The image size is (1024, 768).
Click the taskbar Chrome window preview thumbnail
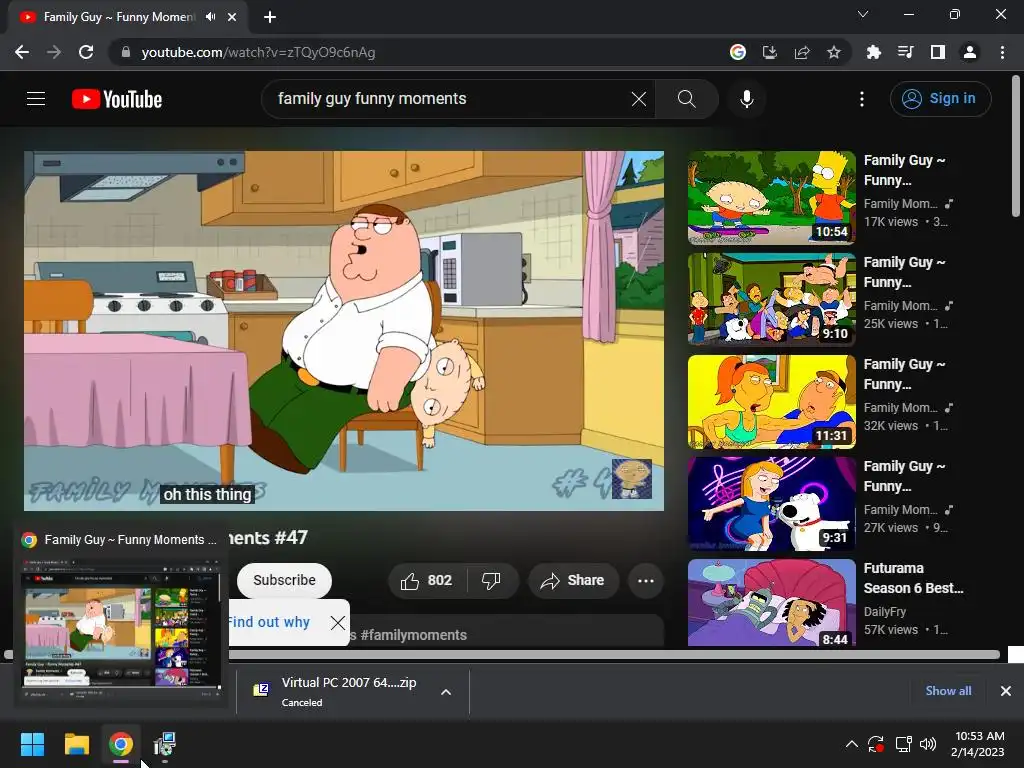[x=121, y=628]
